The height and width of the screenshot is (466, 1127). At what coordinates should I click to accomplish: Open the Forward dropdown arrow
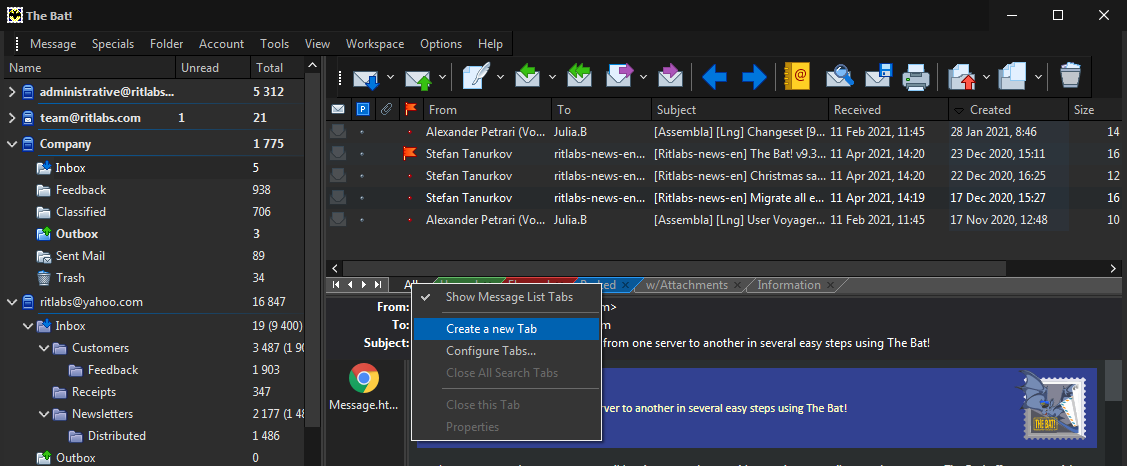click(643, 77)
